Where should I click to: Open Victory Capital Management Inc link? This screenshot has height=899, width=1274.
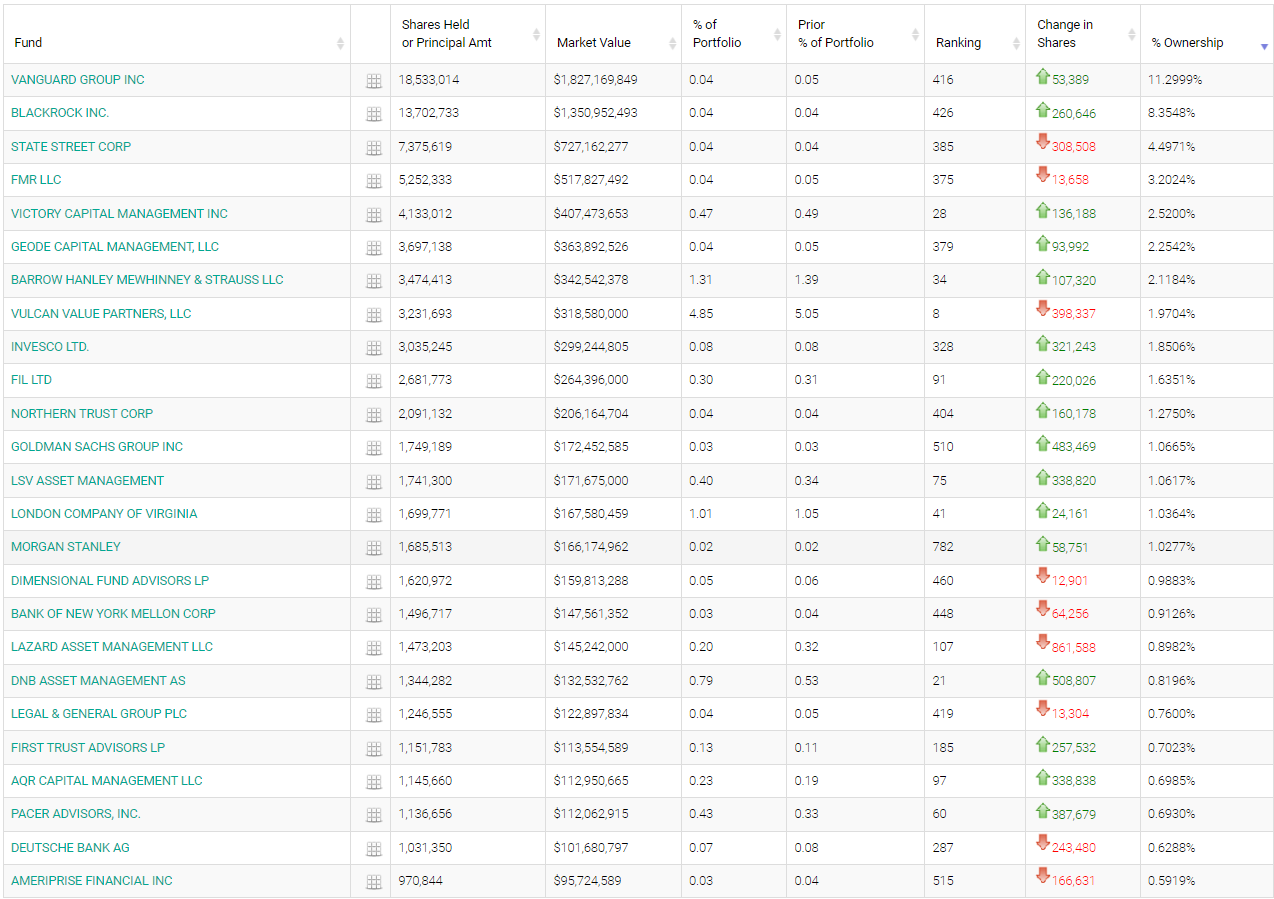coord(119,214)
